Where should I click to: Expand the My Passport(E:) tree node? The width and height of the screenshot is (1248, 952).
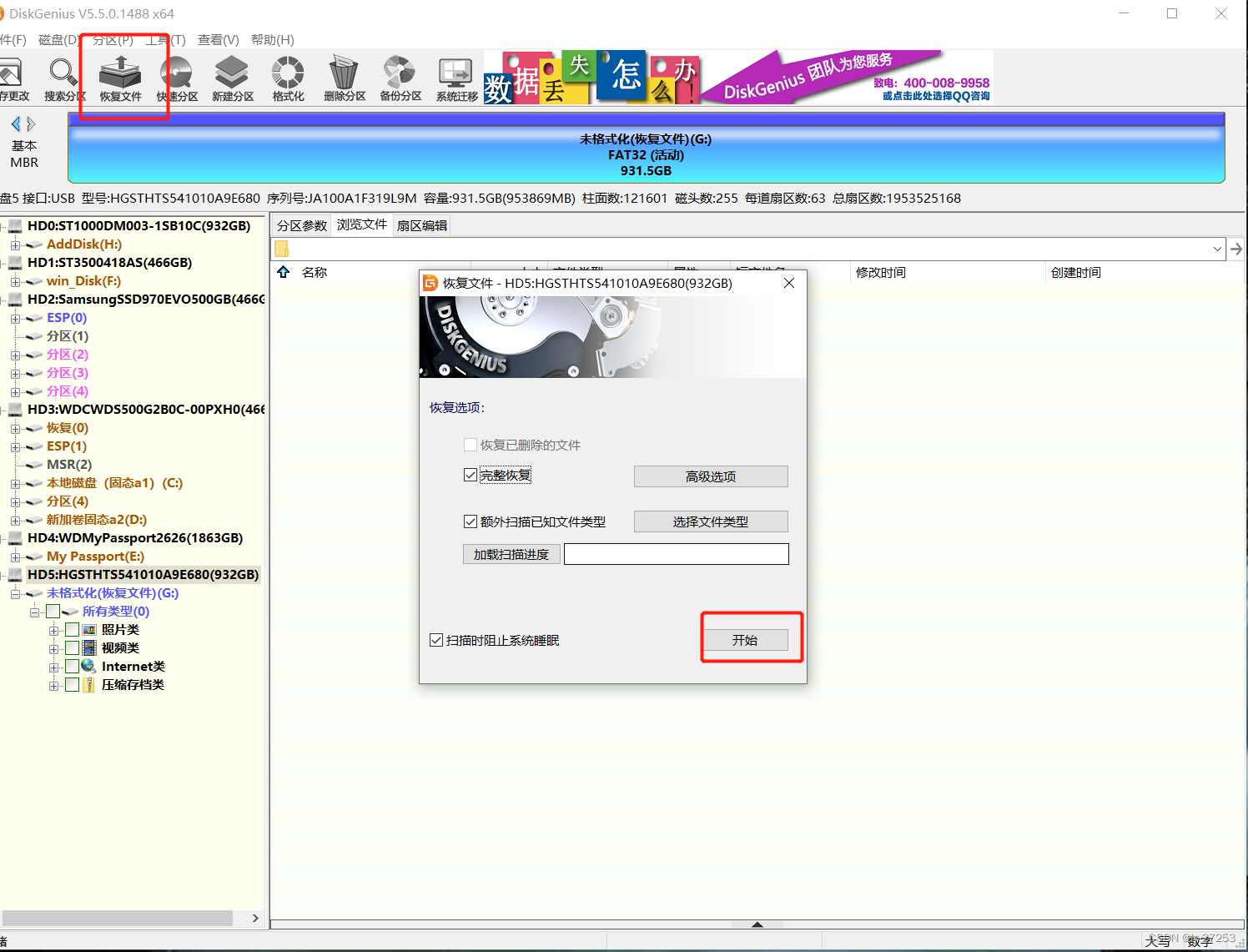pos(15,557)
